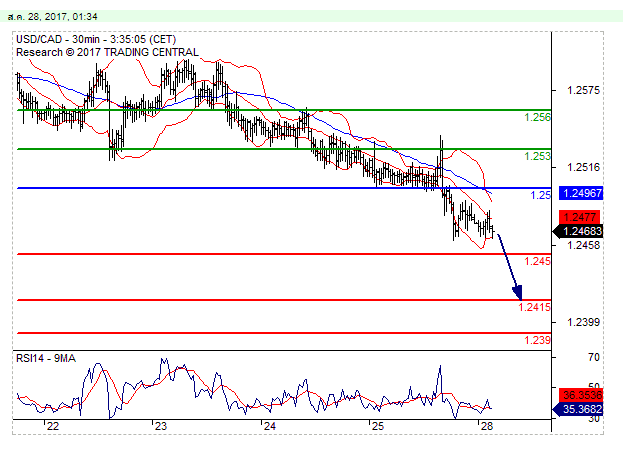
Task: Click the RSI 70 level label
Action: pyautogui.click(x=594, y=358)
